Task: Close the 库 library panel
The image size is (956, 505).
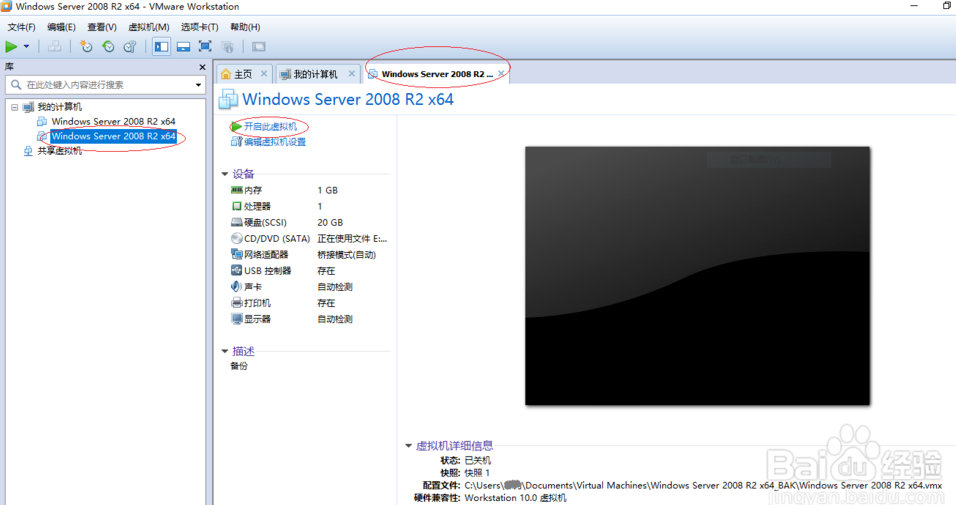Action: point(202,67)
